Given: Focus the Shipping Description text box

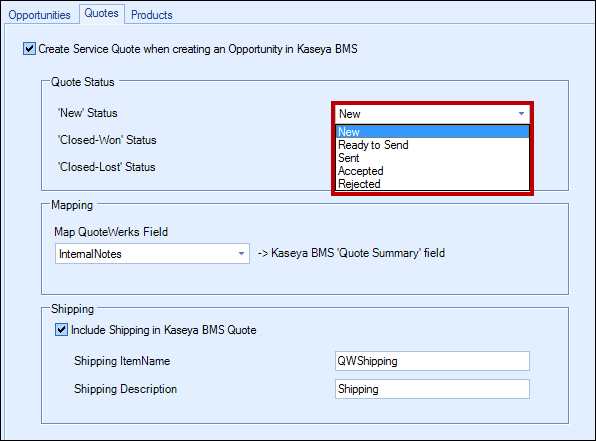Looking at the screenshot, I should coord(432,389).
